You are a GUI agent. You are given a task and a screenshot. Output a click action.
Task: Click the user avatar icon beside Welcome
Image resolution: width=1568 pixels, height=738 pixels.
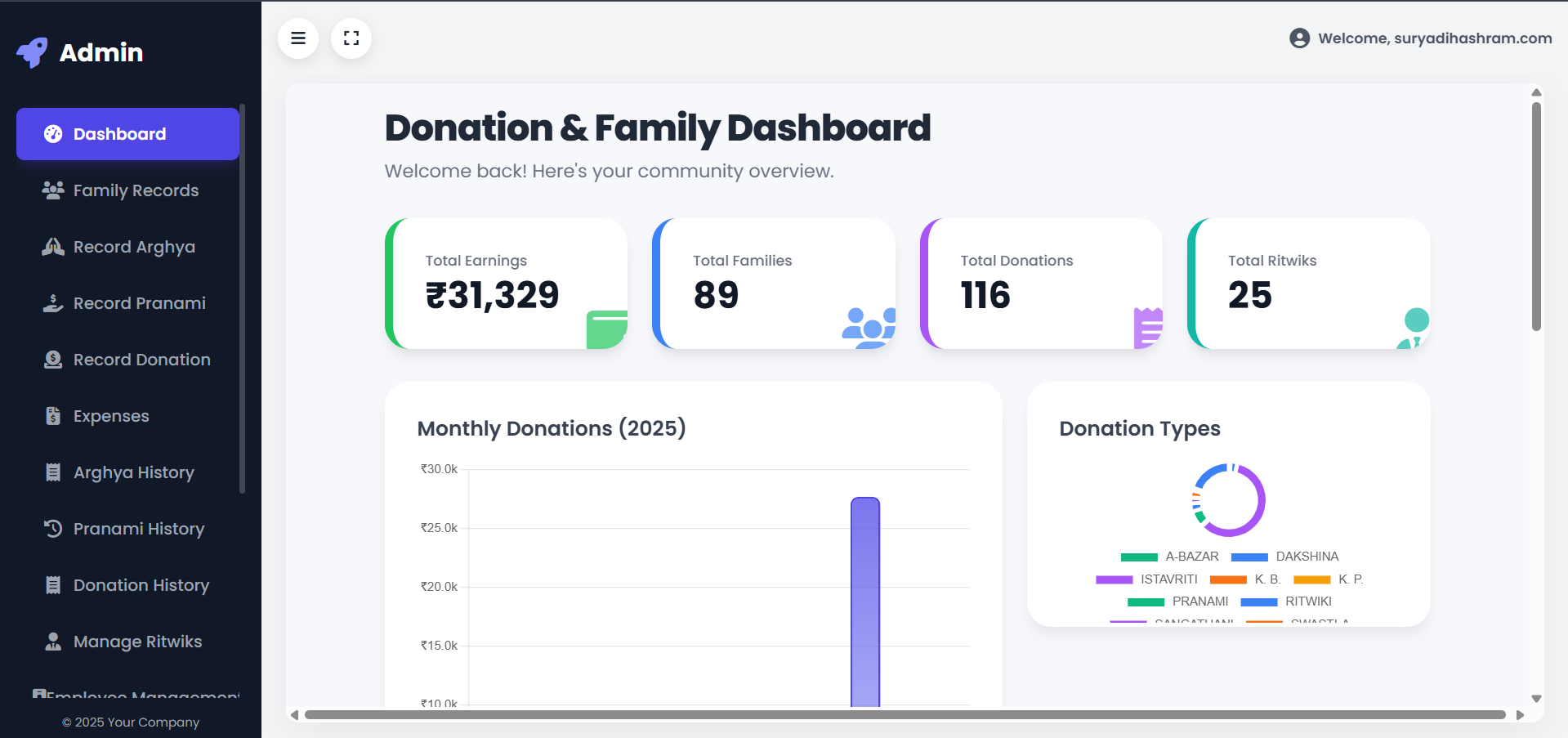(x=1299, y=38)
